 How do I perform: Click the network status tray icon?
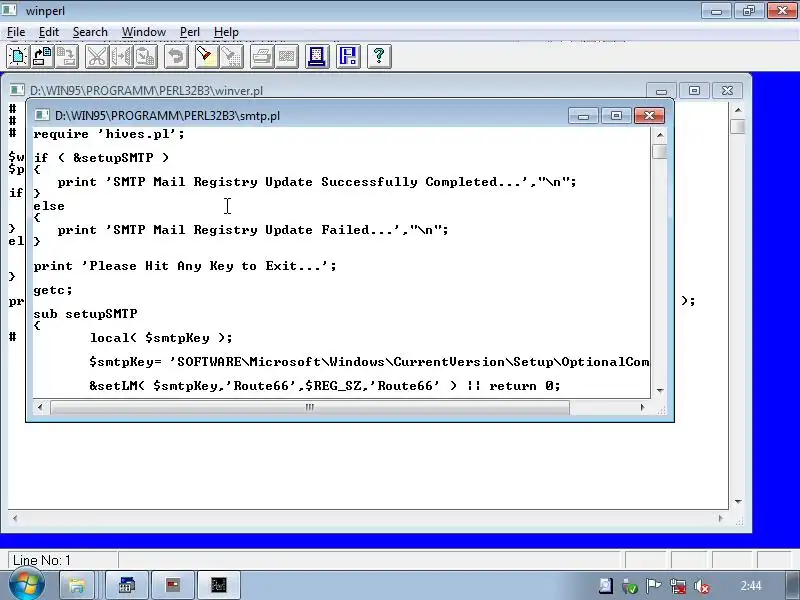pyautogui.click(x=678, y=586)
